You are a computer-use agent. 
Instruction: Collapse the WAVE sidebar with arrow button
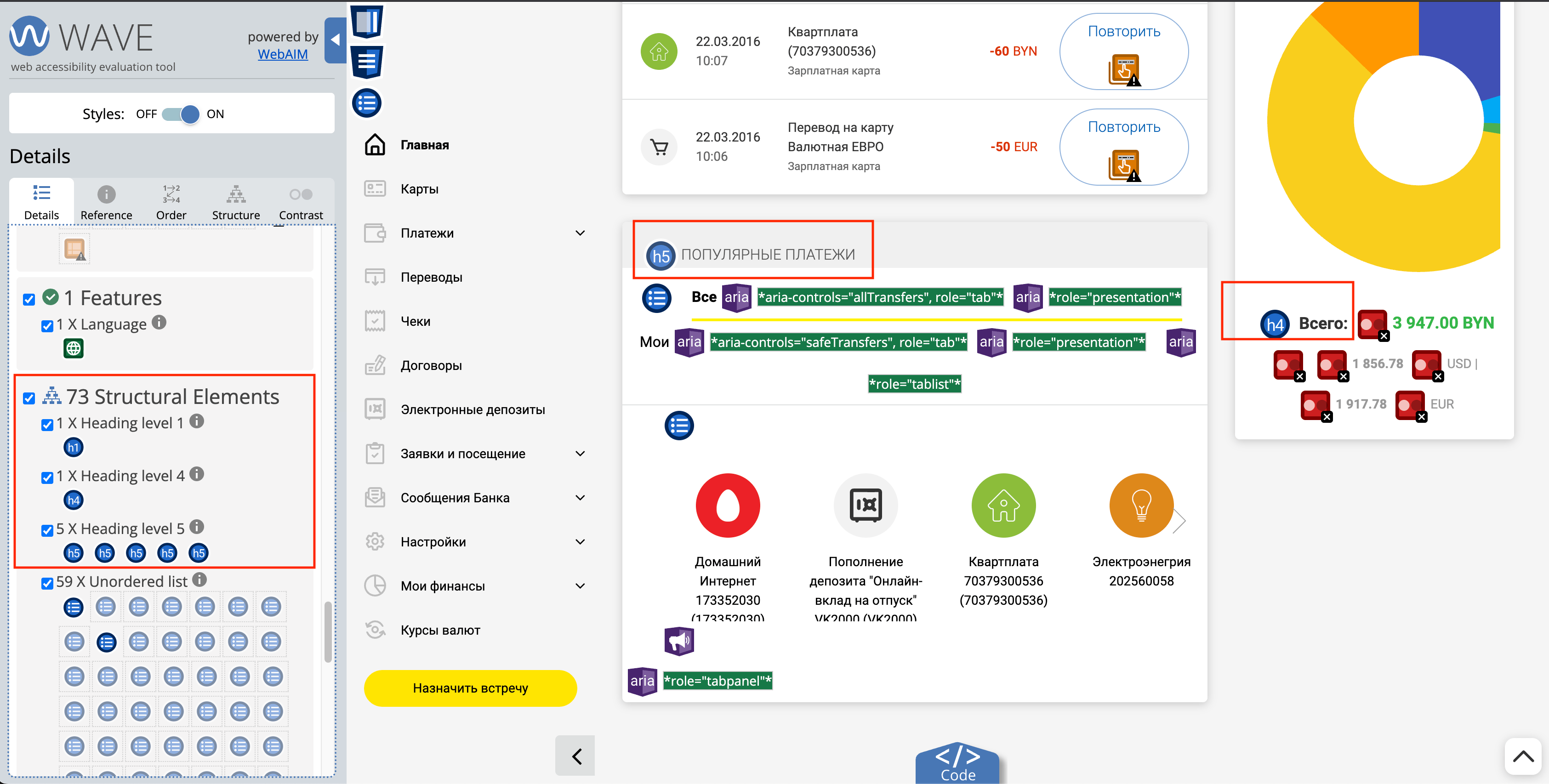[335, 40]
